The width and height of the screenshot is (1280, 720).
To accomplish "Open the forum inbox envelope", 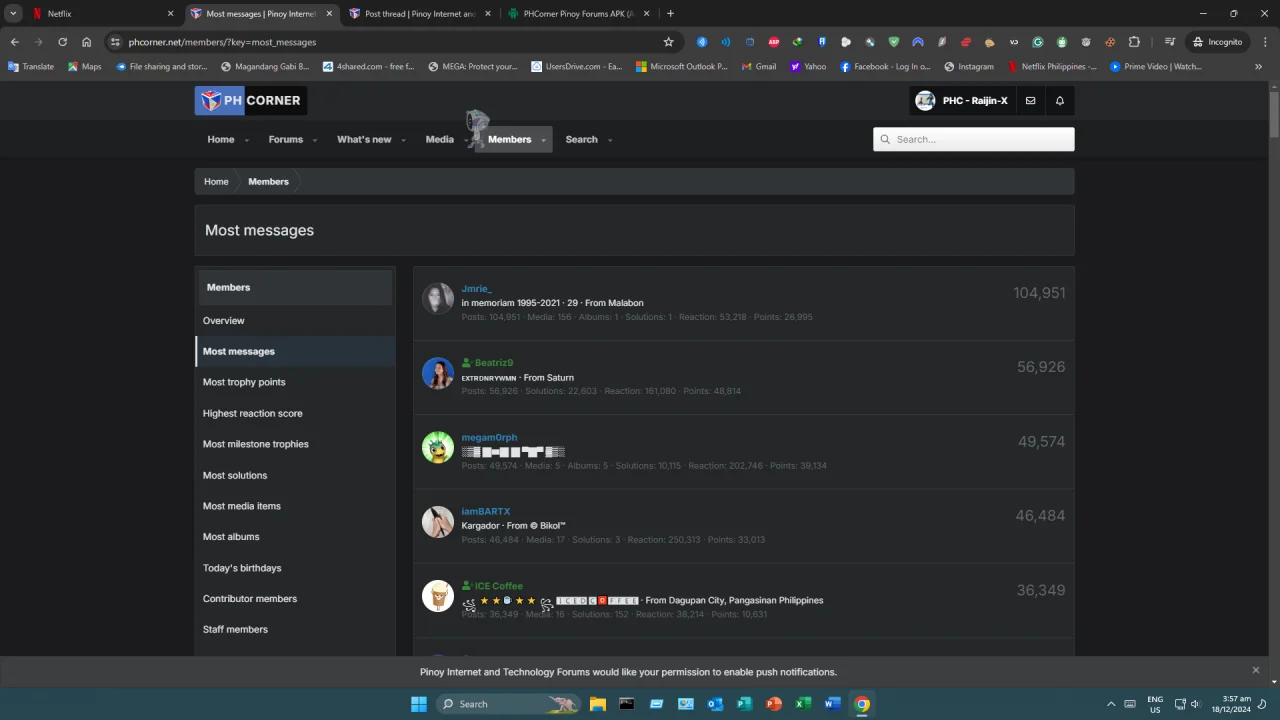I will [x=1030, y=100].
